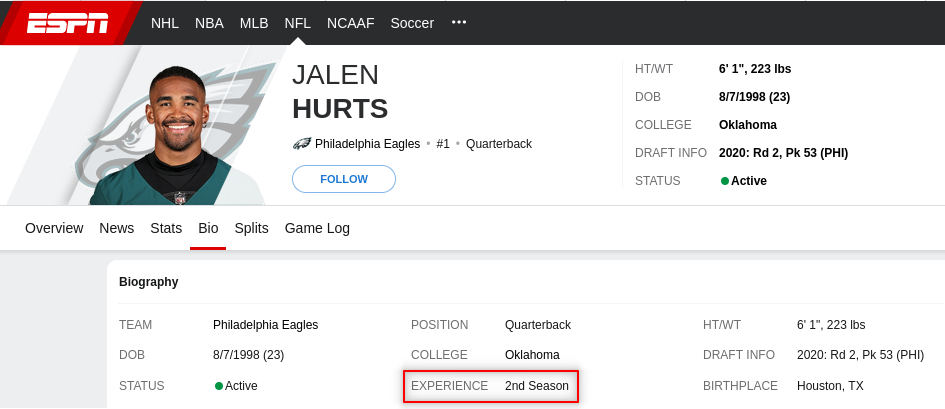Go to the NCAAF section
Screen dimensions: 945x409
351,22
